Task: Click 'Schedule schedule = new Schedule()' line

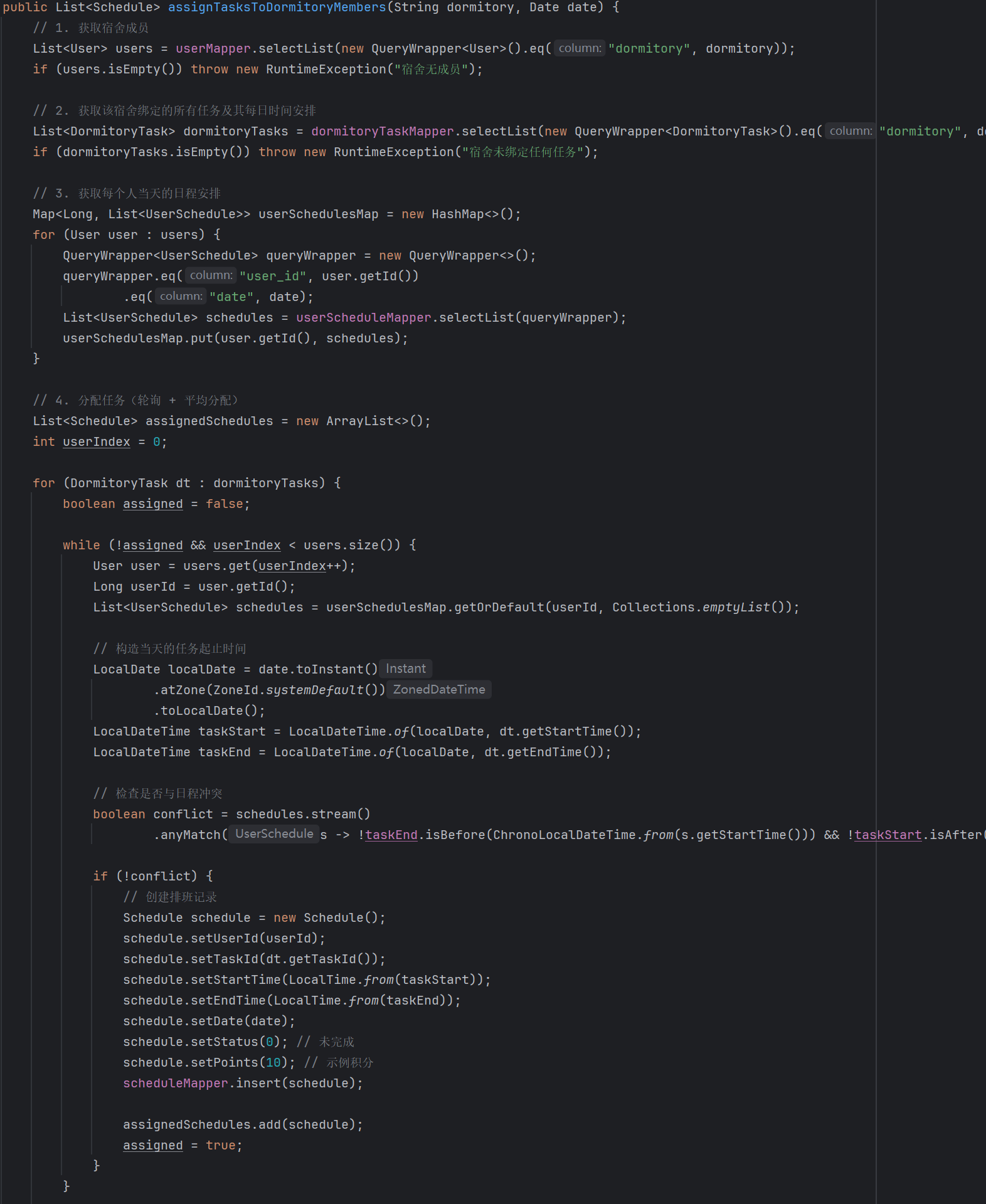Action: click(254, 918)
